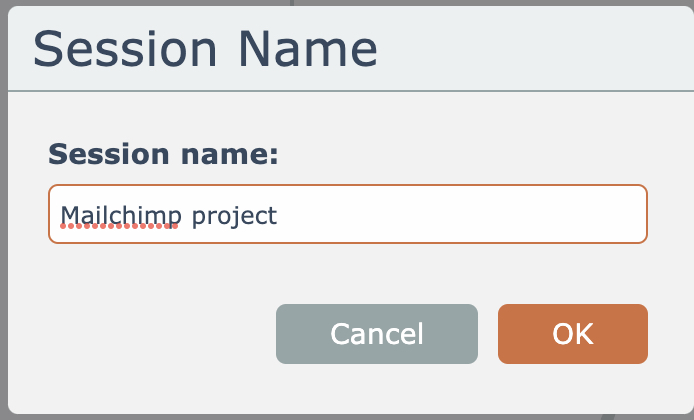694x420 pixels.
Task: Click the word "Mailchimp" in the field
Action: (118, 215)
